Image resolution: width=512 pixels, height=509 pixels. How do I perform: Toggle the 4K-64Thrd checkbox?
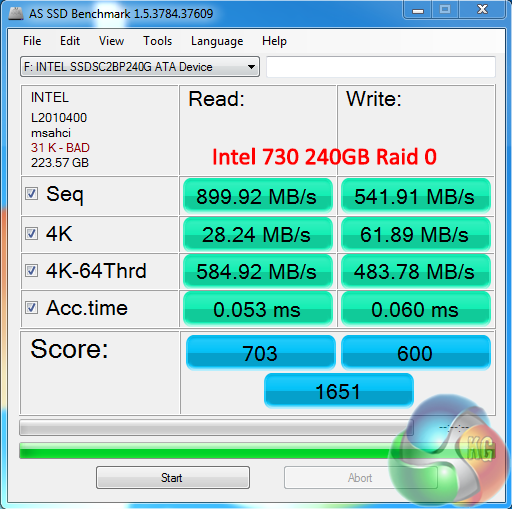pyautogui.click(x=32, y=270)
